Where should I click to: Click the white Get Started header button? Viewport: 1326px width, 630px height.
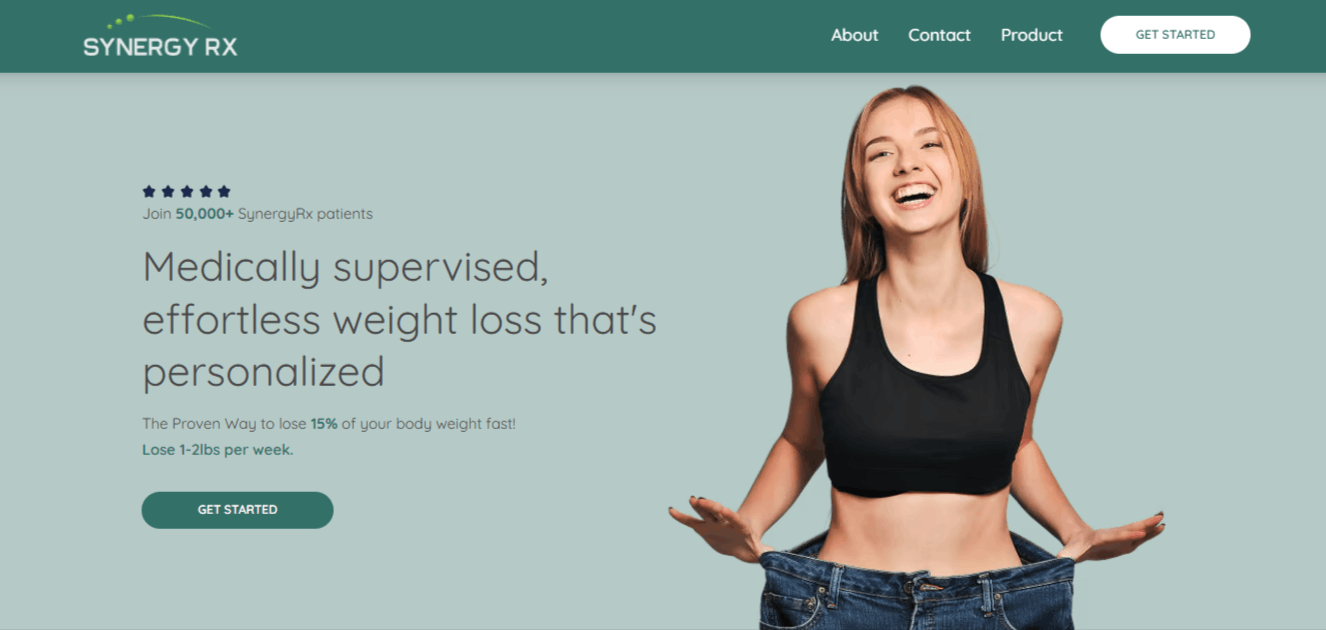point(1175,35)
